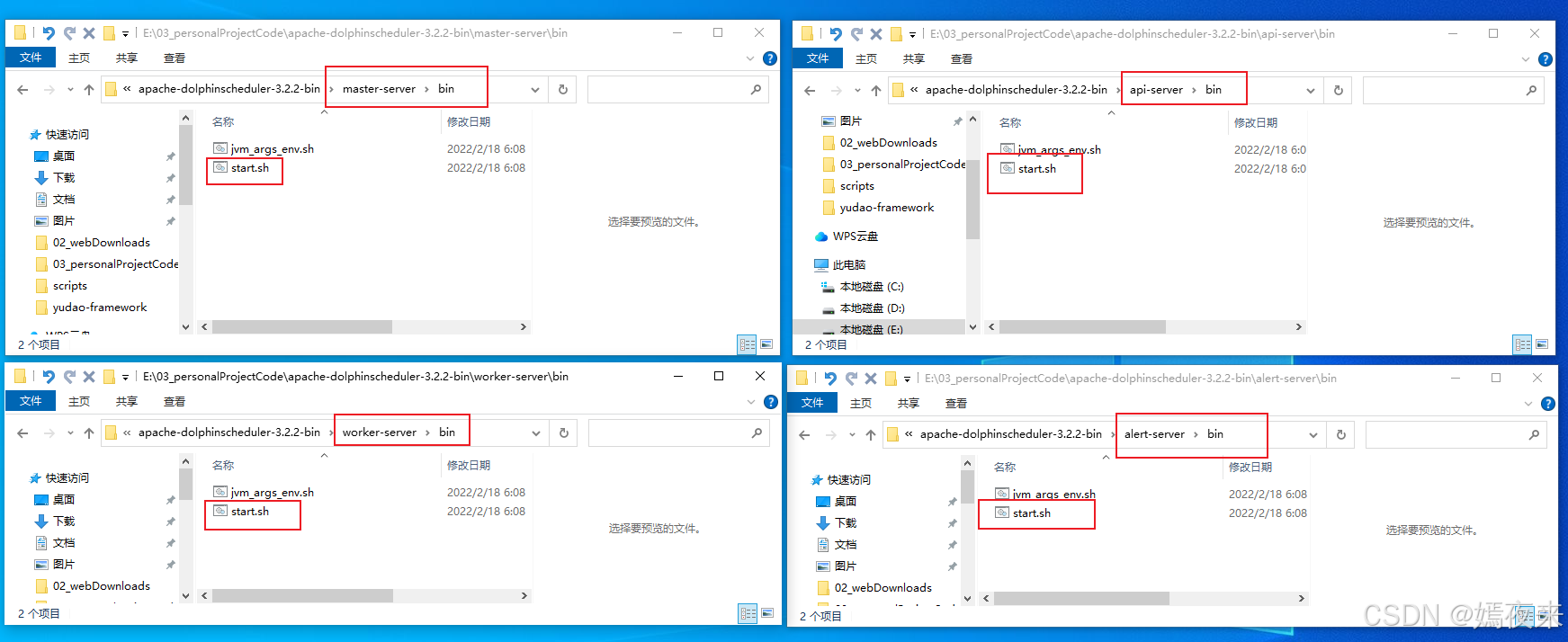Expand address history dropdown in master-server window
Screen dimensions: 1568x642
point(535,89)
